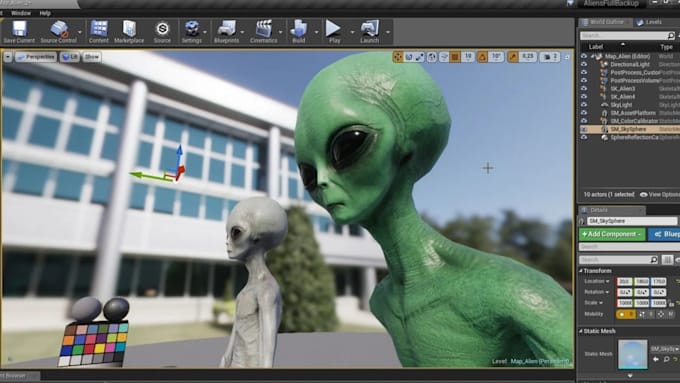Build the level
Screen dimensions: 680x383
(x=298, y=32)
